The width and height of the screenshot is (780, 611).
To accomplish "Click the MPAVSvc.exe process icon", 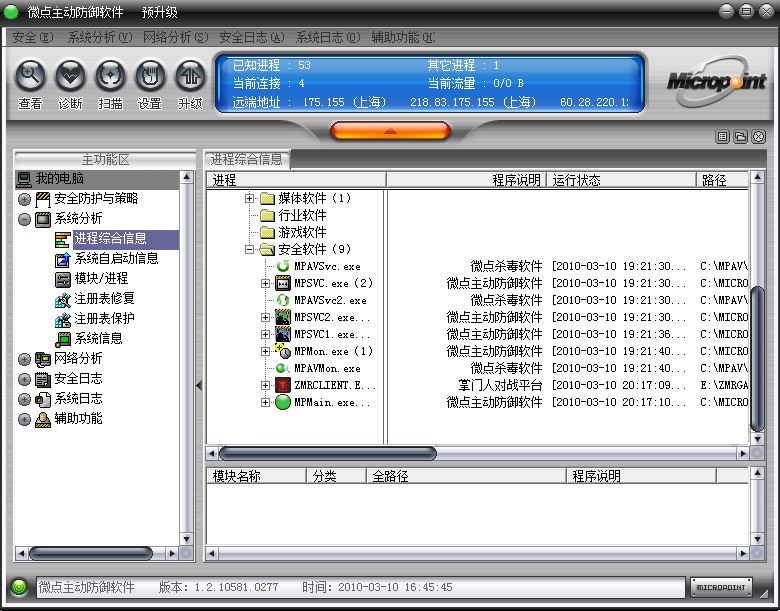I will pos(283,266).
